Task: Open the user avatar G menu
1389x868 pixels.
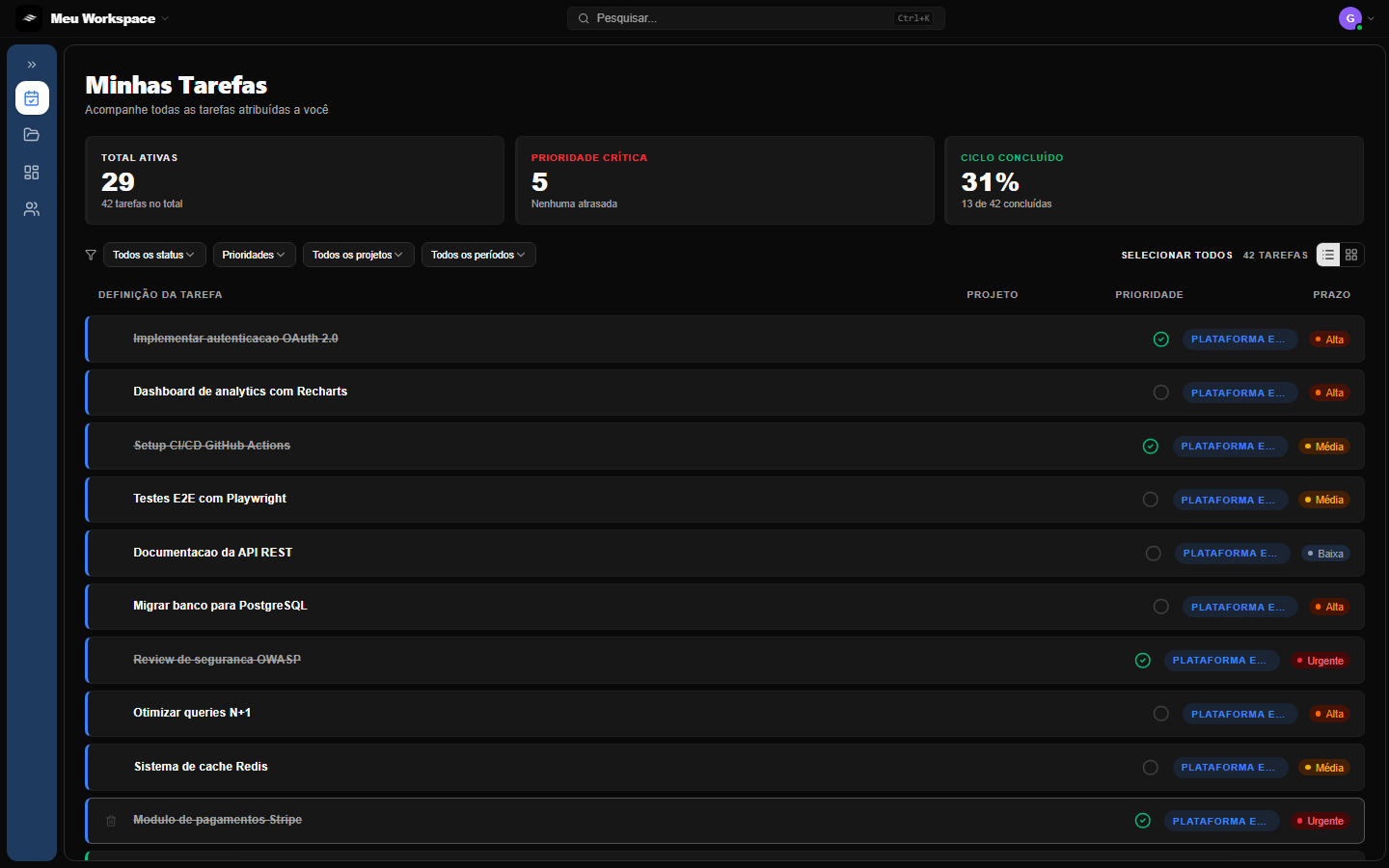Action: [1350, 18]
